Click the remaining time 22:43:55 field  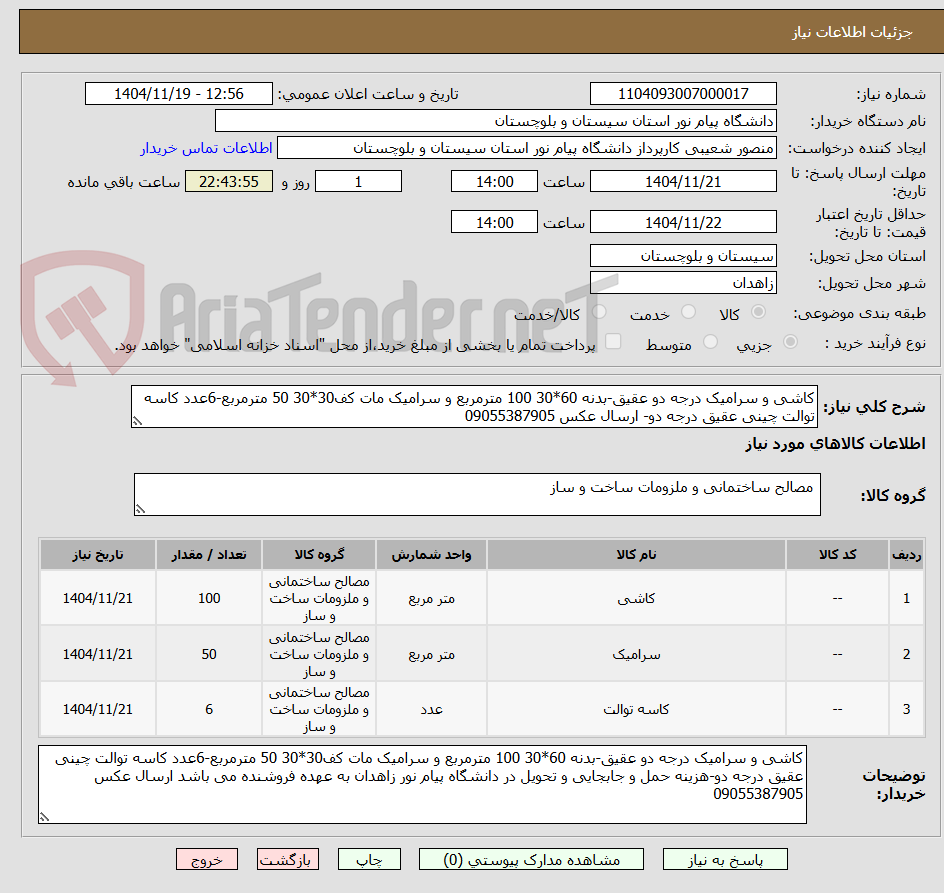point(229,181)
